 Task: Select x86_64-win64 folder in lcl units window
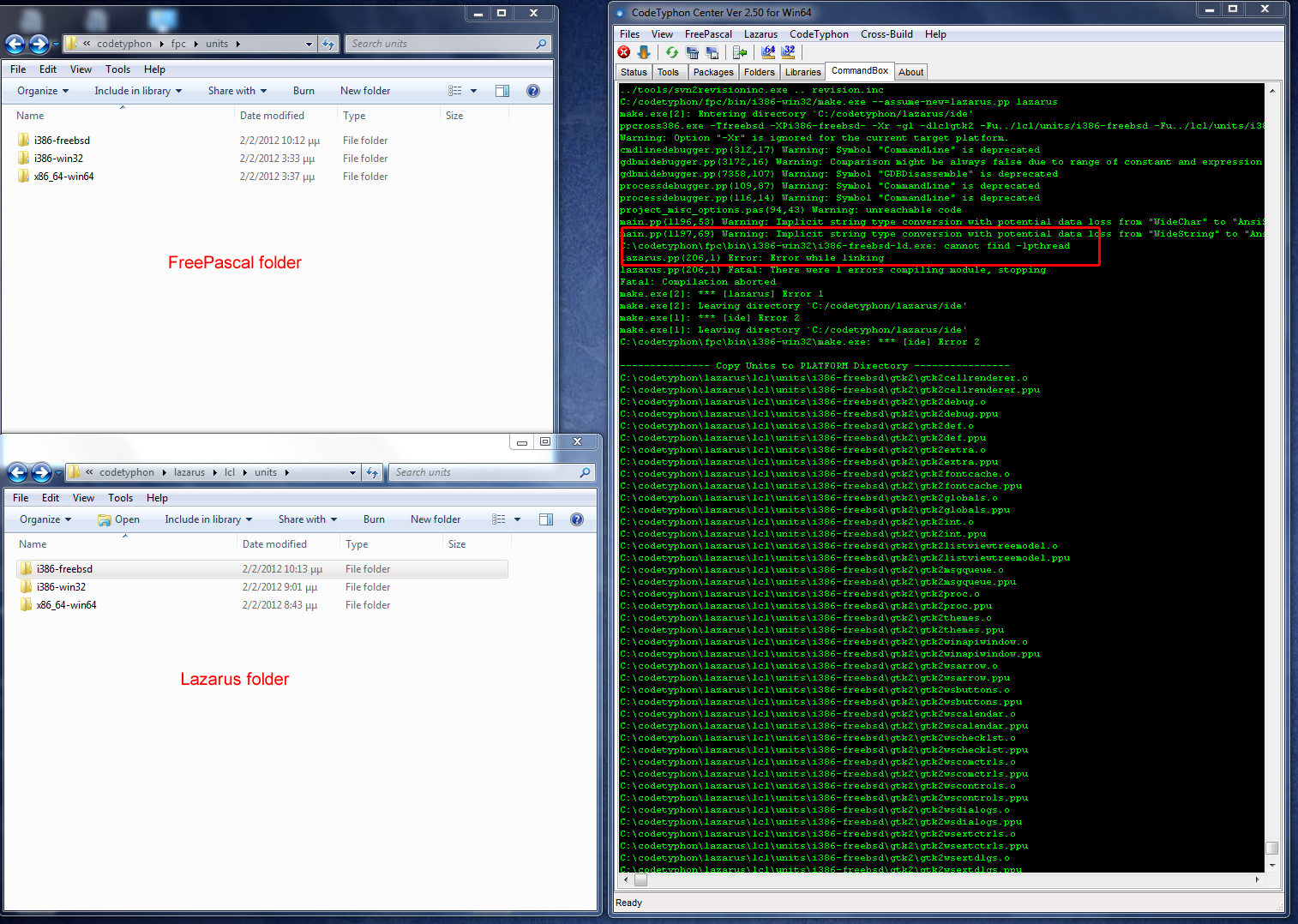coord(66,605)
